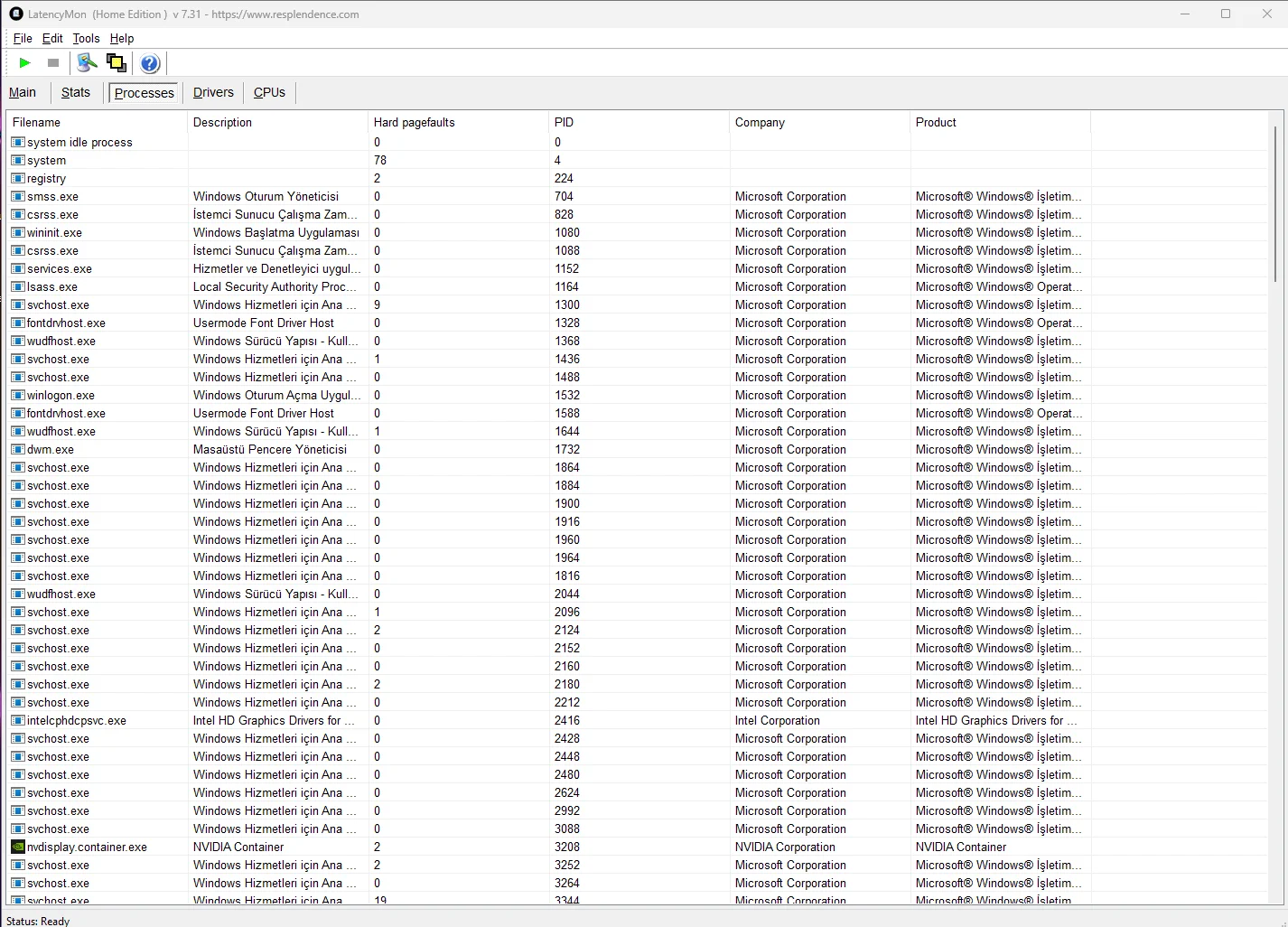
Task: Sort by the Description column header
Action: [278, 122]
